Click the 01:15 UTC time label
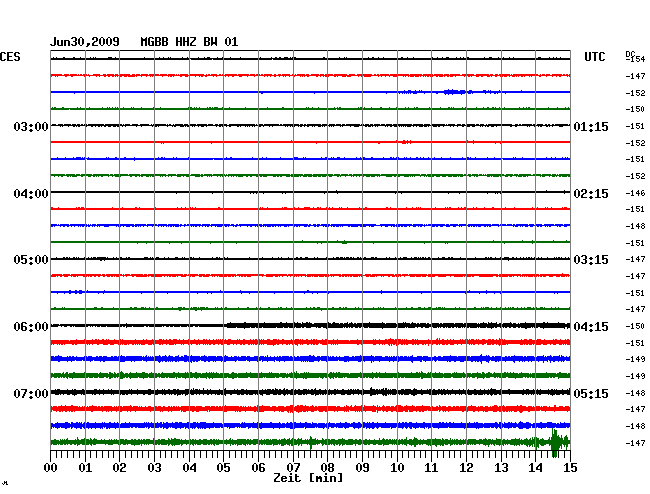The image size is (650, 494). pyautogui.click(x=591, y=126)
